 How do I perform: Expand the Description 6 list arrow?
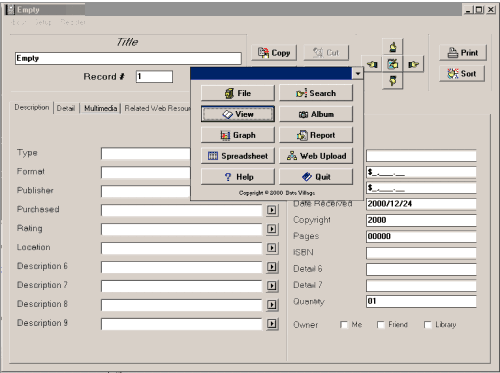click(272, 267)
